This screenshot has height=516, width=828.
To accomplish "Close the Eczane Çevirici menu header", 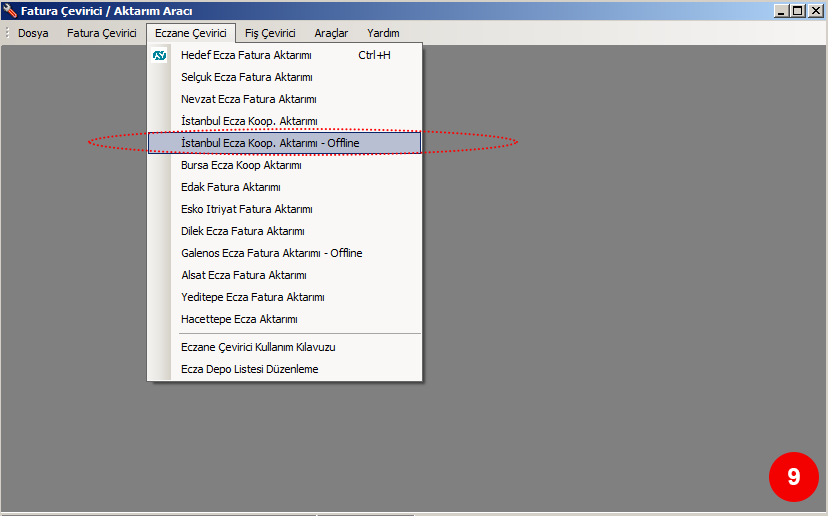I will (191, 33).
